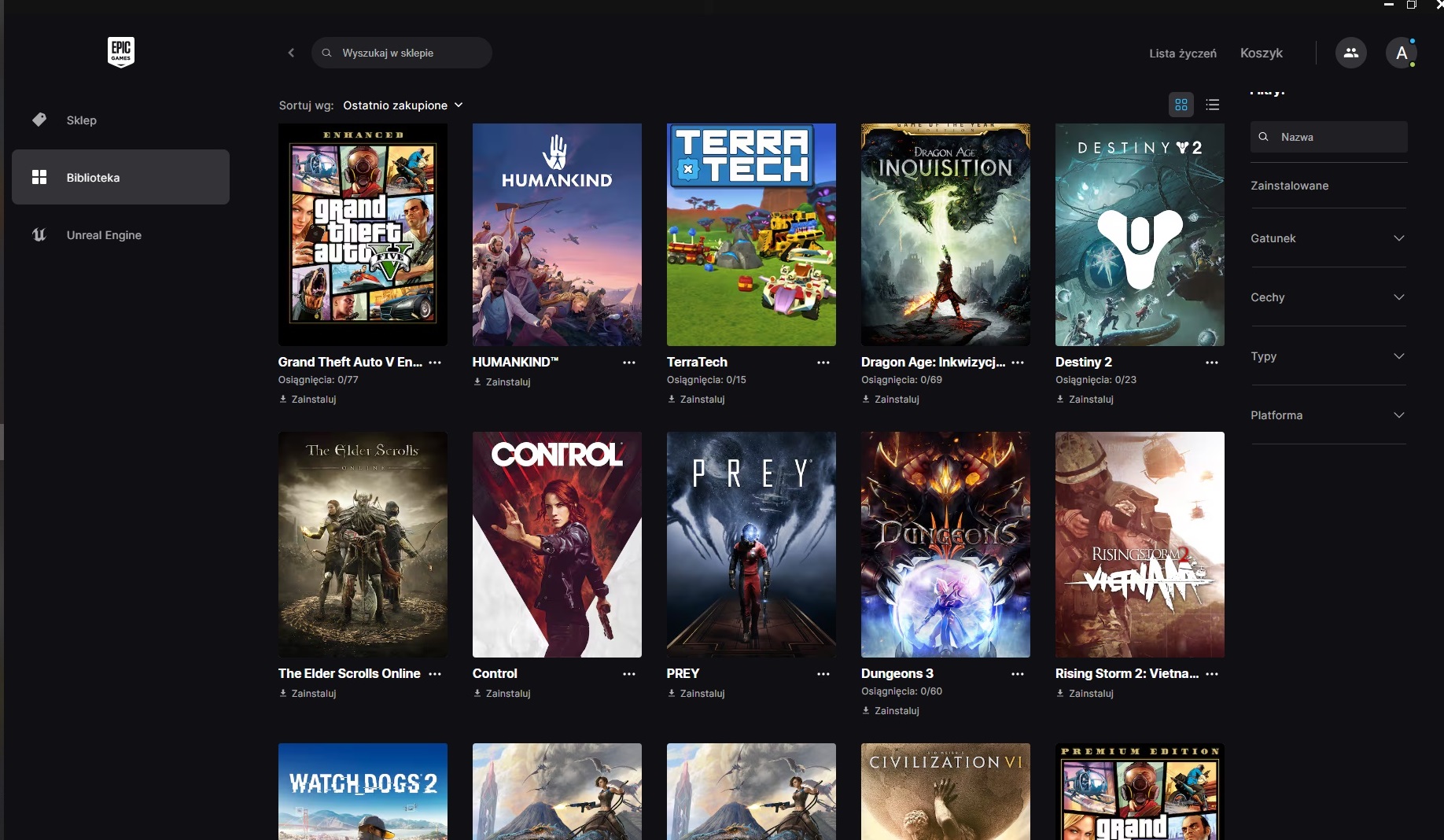Install Grand Theft Auto V via Zainstaluj
Viewport: 1444px width, 840px height.
tap(308, 400)
